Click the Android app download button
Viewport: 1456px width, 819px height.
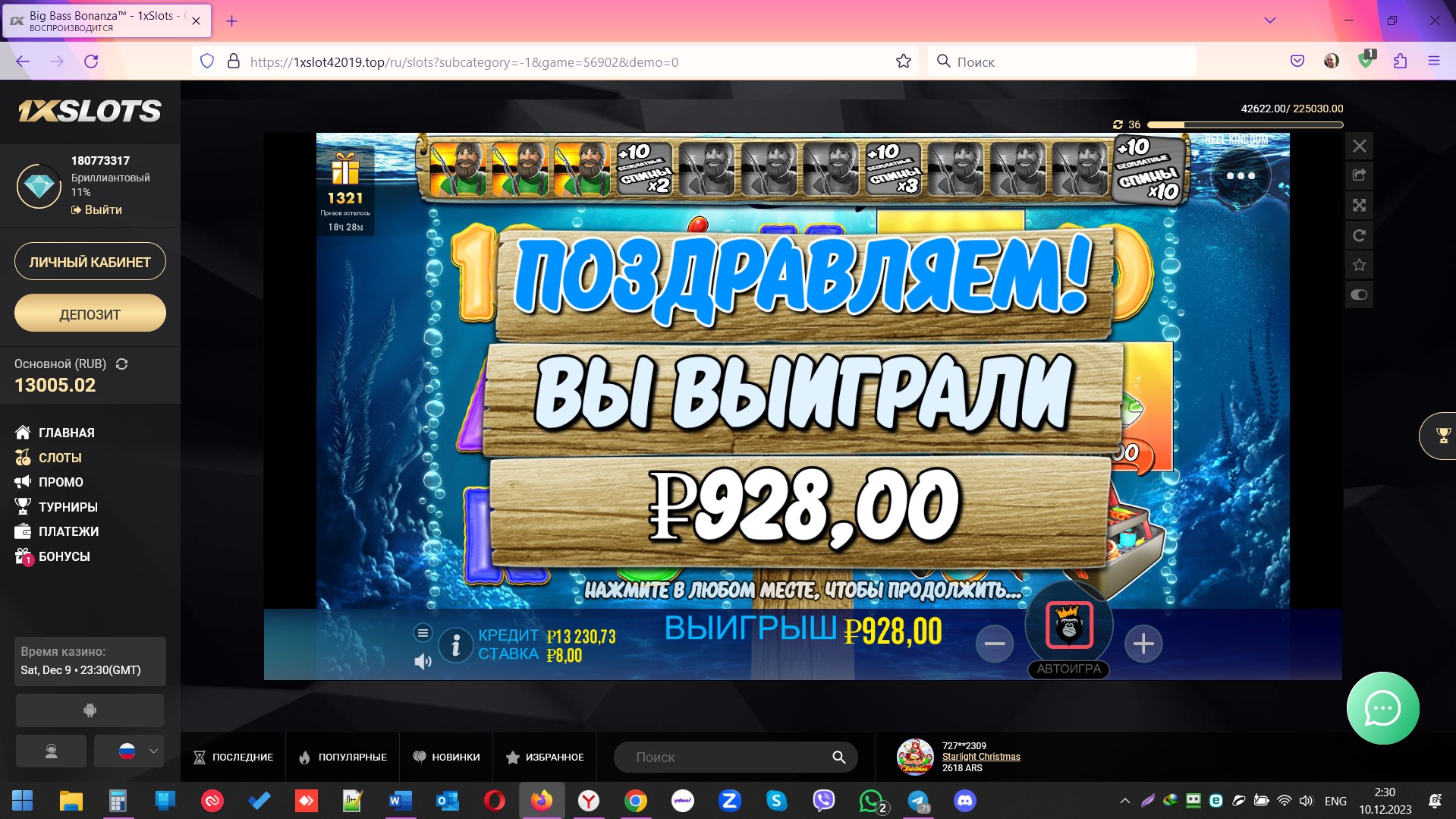coord(90,710)
